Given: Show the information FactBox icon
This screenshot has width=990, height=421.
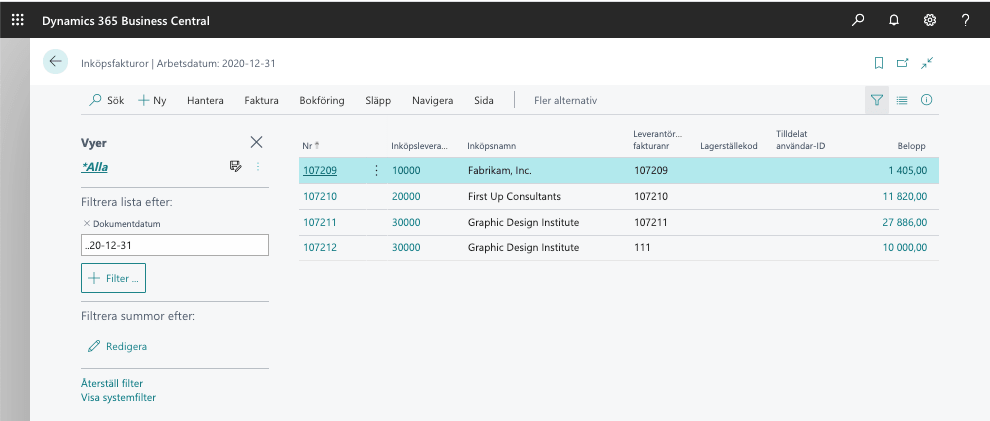Looking at the screenshot, I should [x=926, y=100].
